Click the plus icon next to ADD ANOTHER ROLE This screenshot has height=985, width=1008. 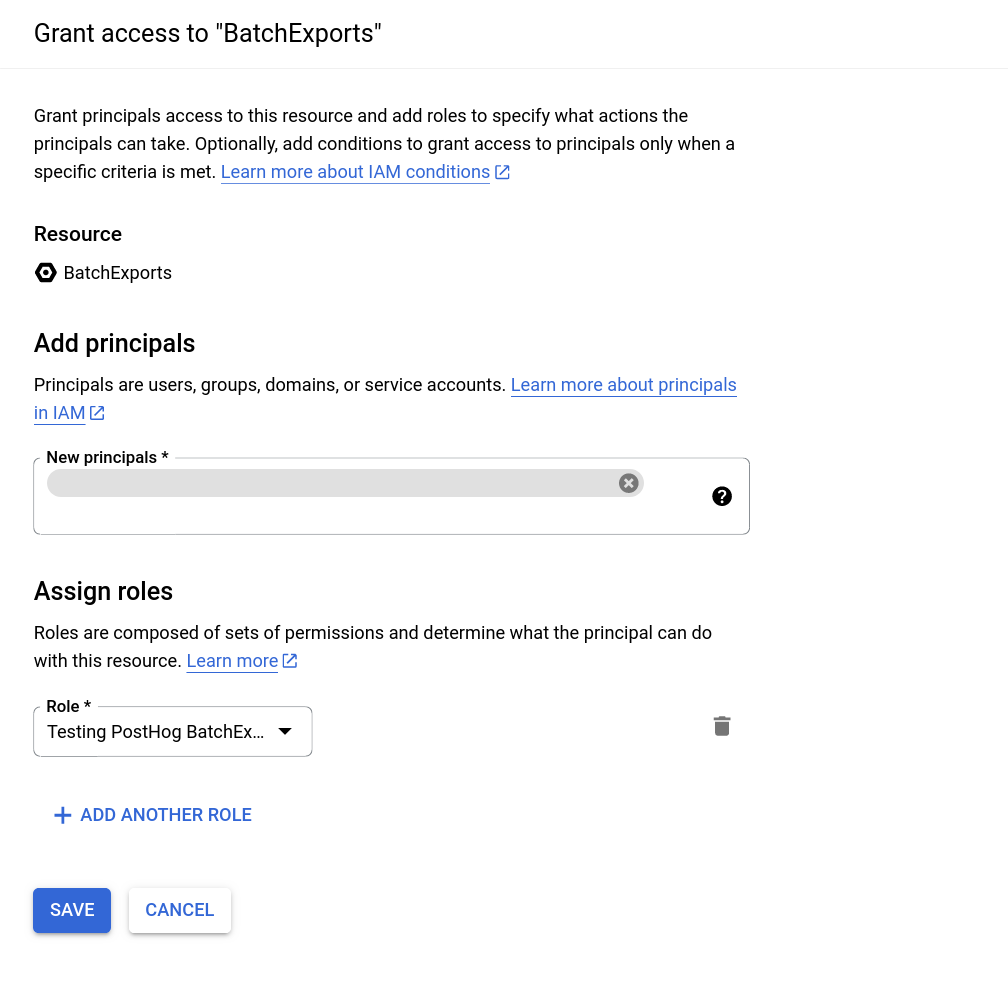click(x=61, y=814)
